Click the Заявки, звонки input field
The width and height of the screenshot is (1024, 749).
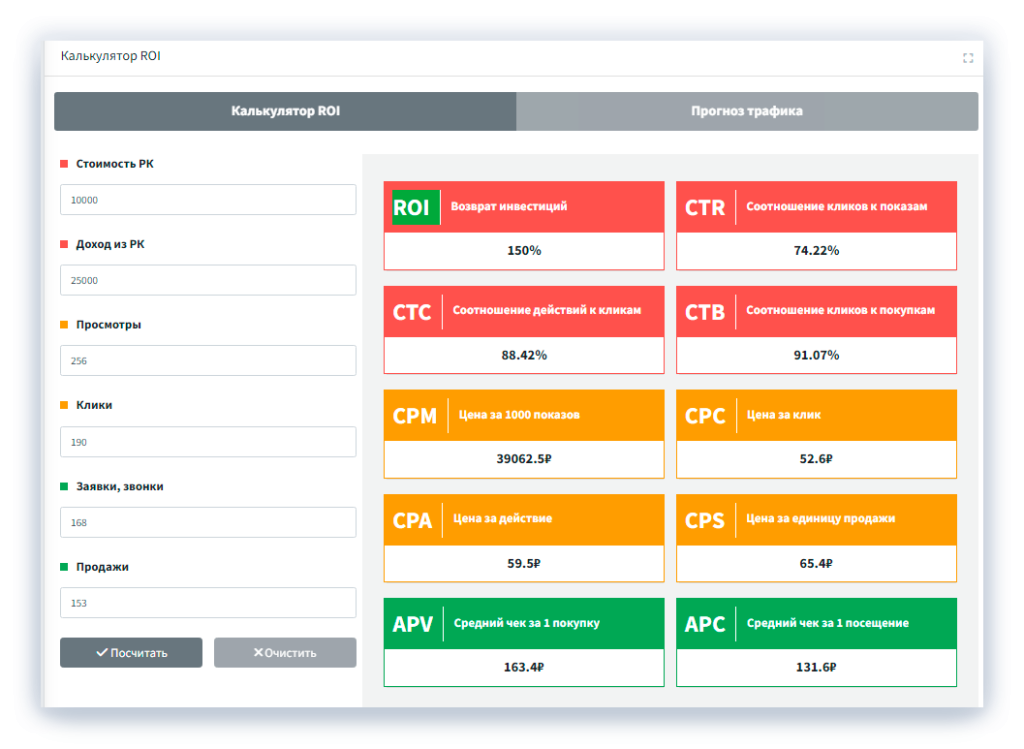(x=208, y=522)
